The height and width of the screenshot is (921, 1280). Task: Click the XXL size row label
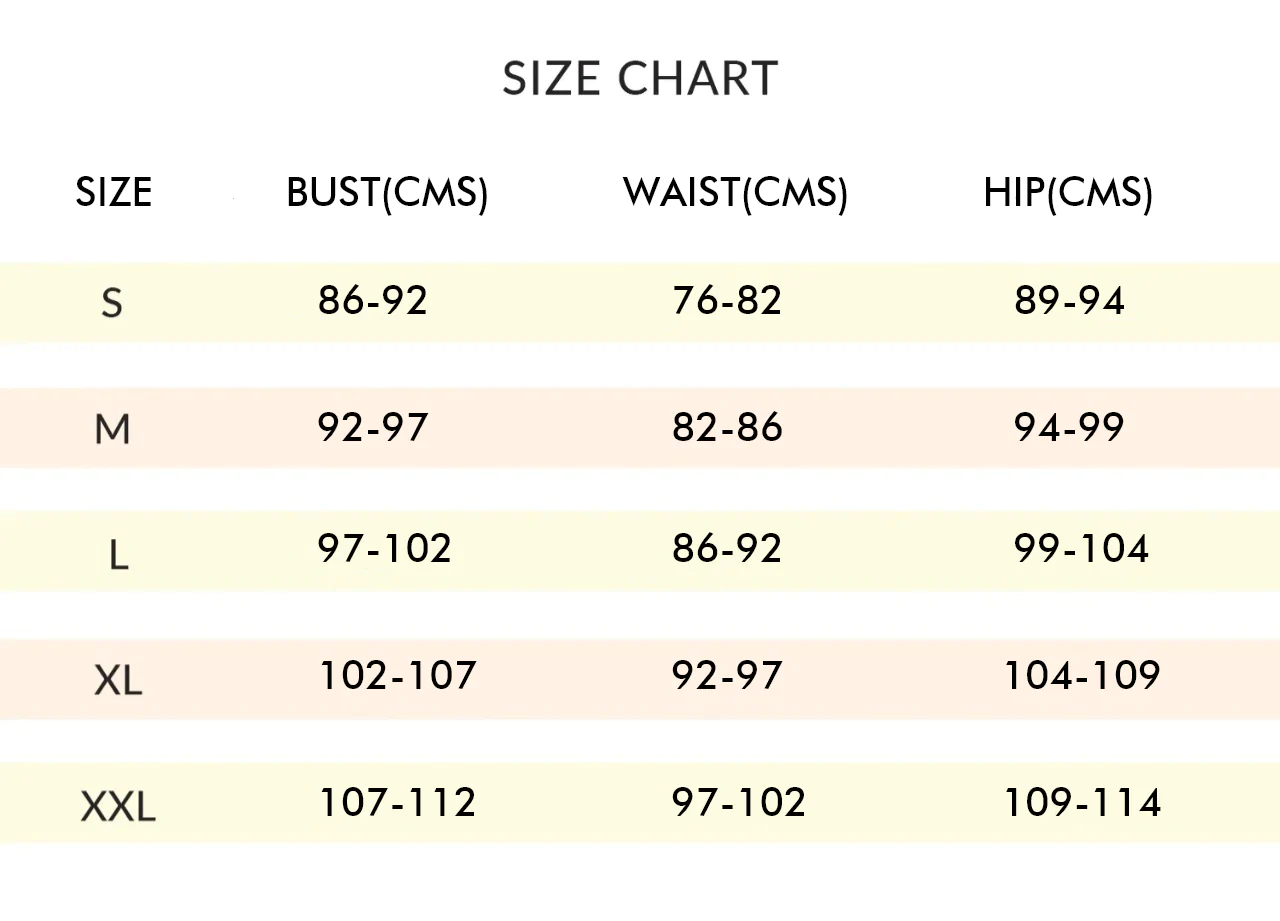point(118,806)
